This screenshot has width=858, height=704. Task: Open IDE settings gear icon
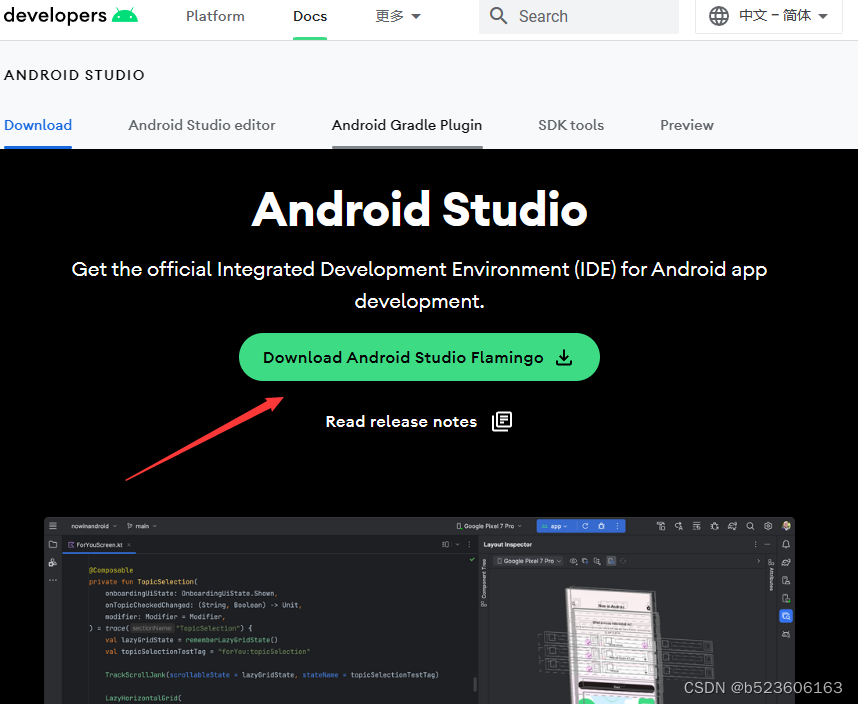tap(768, 526)
